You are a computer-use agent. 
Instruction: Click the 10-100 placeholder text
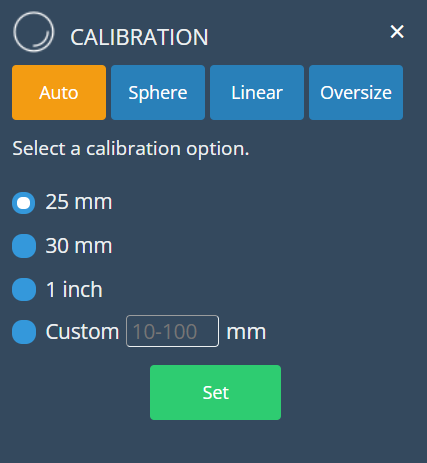coord(165,332)
